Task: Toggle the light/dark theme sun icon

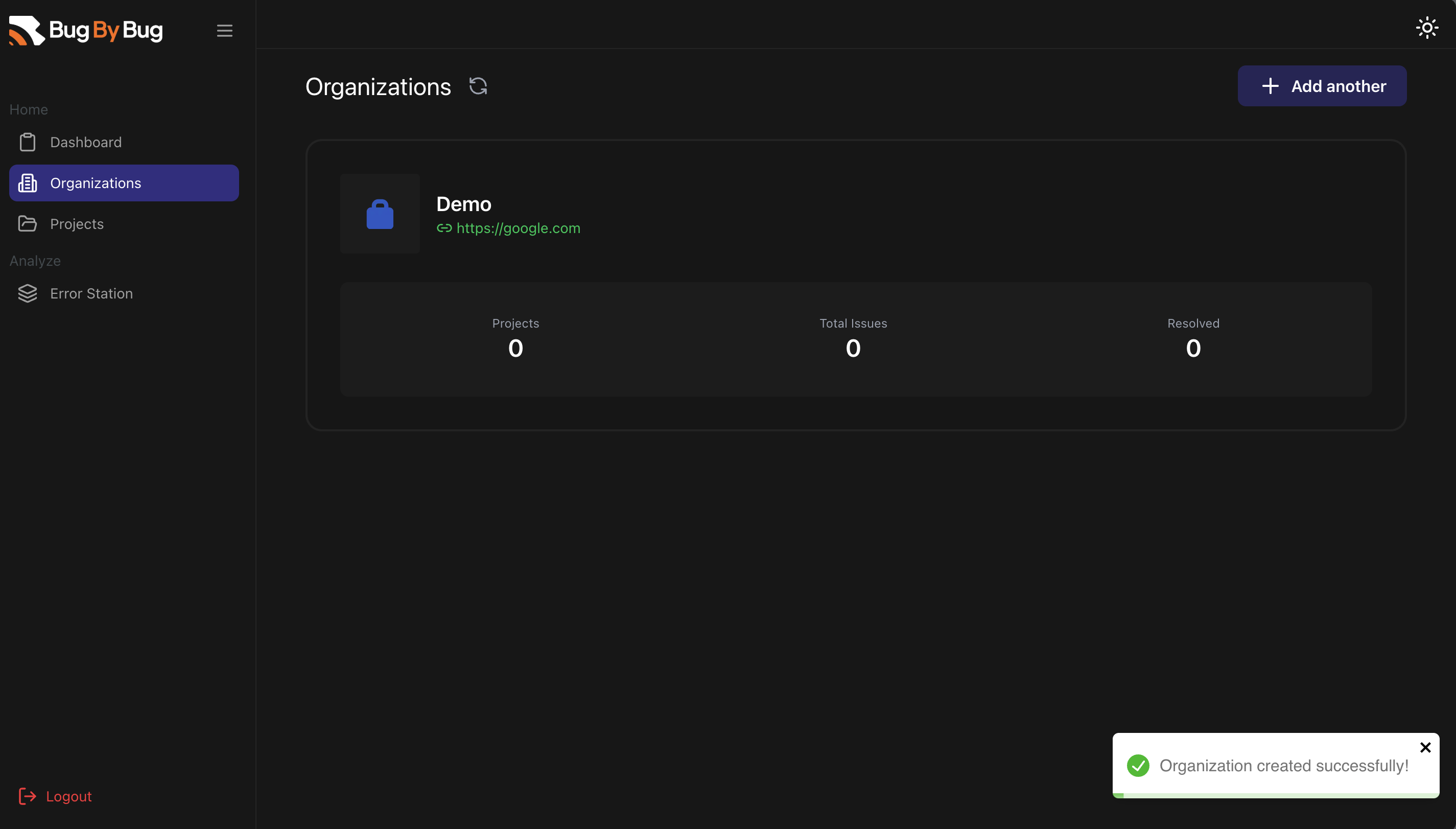Action: tap(1426, 27)
